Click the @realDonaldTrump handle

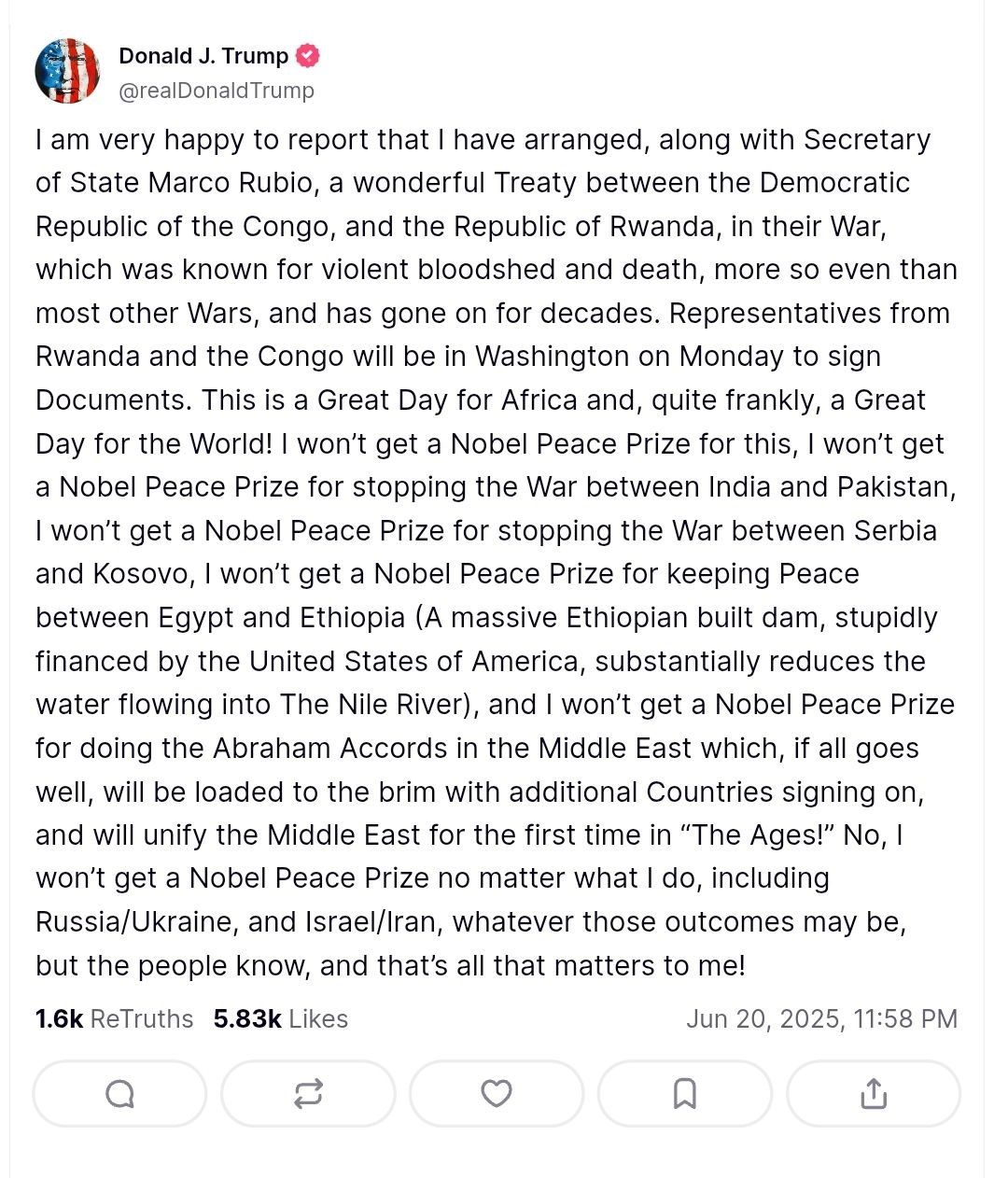tap(217, 91)
